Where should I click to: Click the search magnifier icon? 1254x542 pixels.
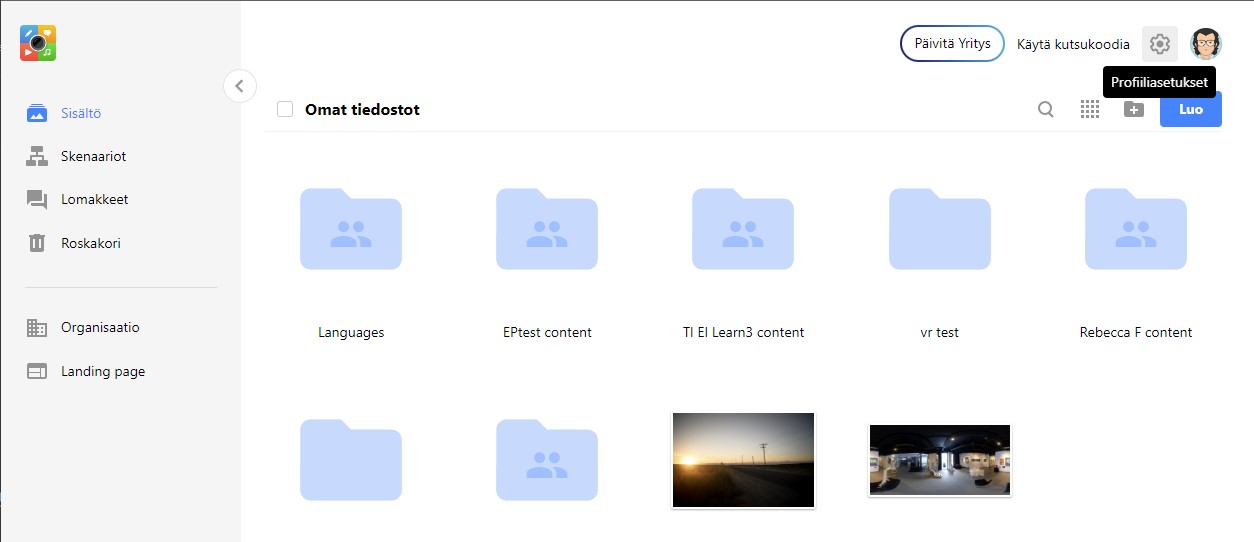point(1046,109)
